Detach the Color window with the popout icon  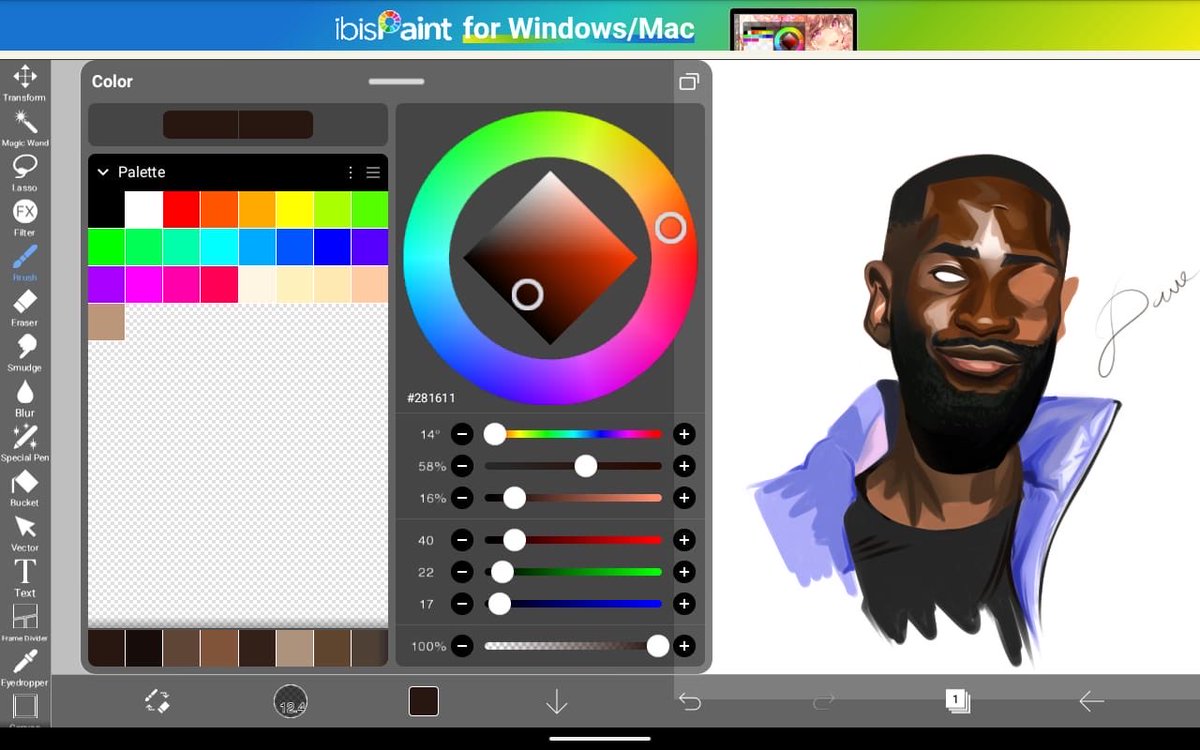click(x=688, y=82)
